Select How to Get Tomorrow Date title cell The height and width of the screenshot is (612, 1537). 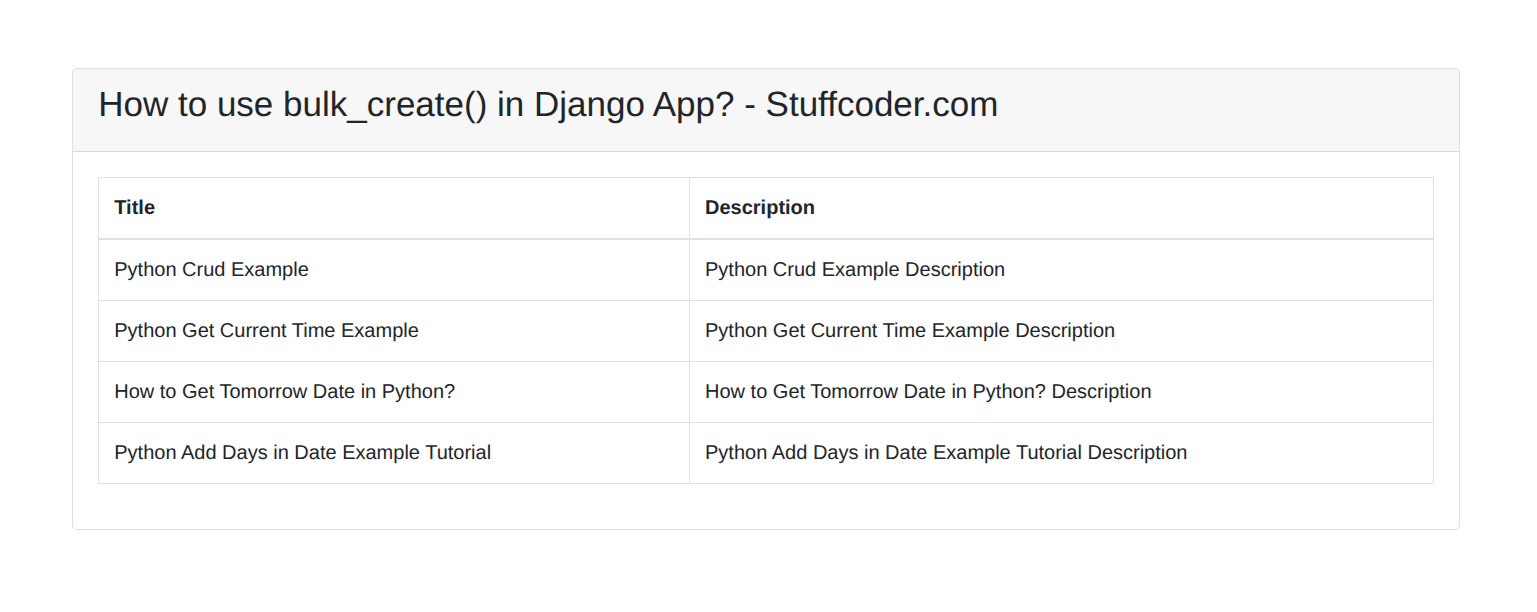[x=394, y=392]
